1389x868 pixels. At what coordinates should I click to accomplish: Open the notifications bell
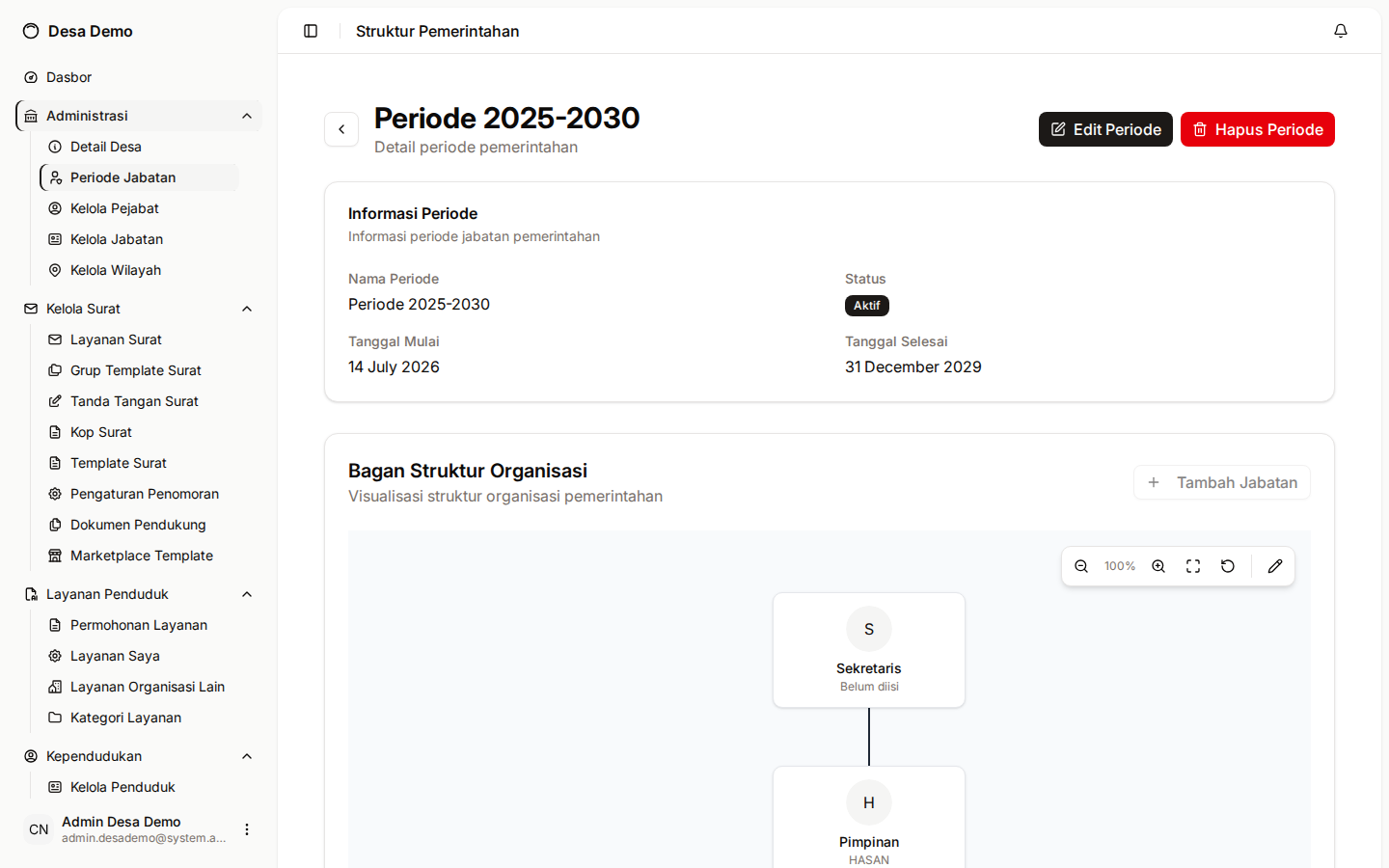pos(1341,31)
